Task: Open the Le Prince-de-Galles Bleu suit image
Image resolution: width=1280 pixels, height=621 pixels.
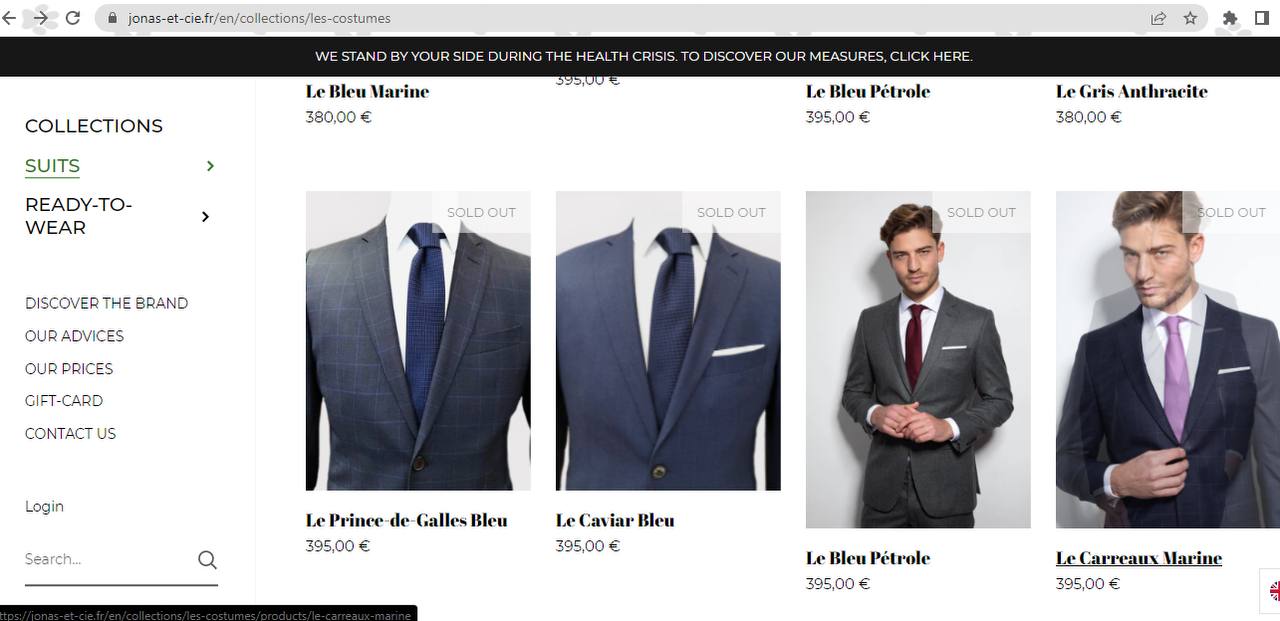Action: coord(418,340)
